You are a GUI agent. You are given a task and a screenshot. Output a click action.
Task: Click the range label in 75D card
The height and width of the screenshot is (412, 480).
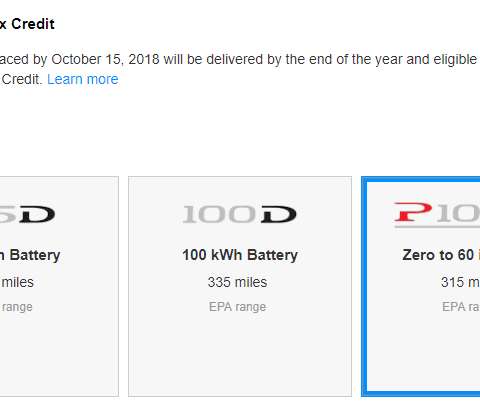[x=17, y=307]
